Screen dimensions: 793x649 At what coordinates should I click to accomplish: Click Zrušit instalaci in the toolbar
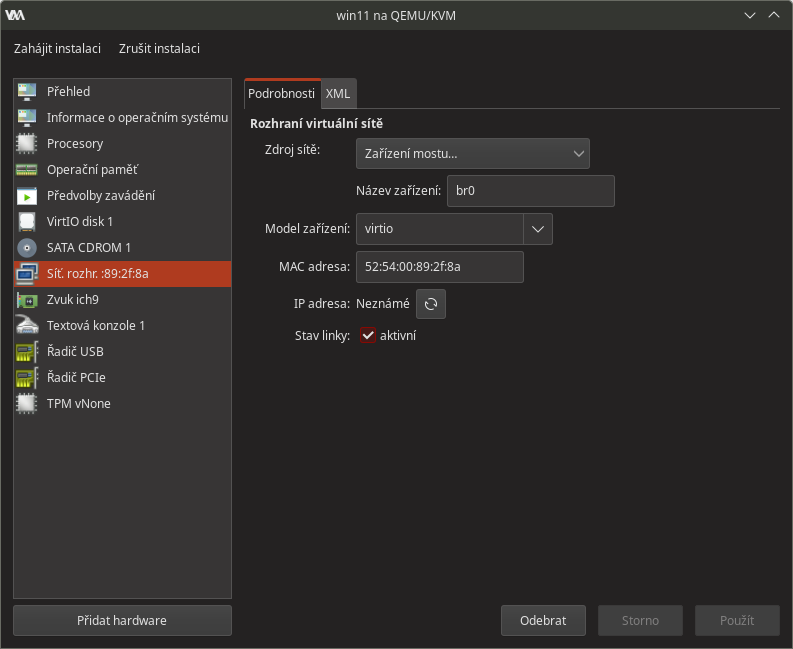[x=159, y=49]
